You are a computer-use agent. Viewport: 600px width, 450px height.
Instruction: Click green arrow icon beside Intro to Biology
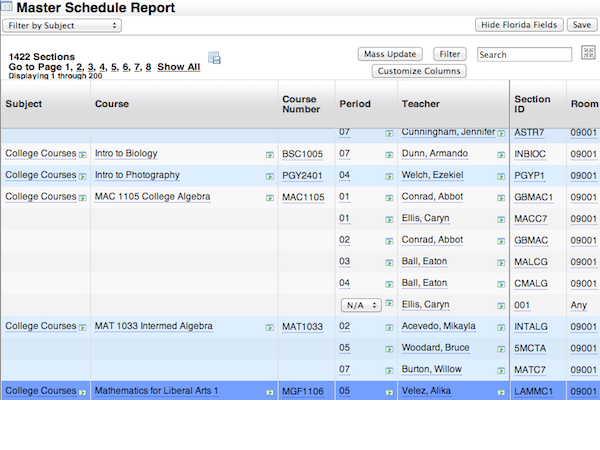(x=269, y=155)
